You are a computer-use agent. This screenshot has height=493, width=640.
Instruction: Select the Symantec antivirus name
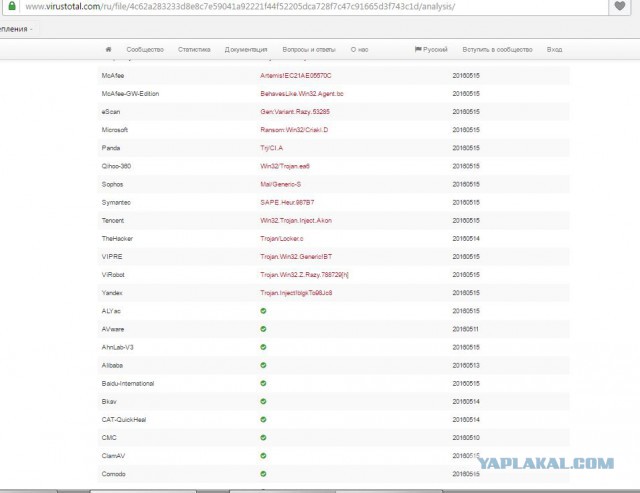116,202
